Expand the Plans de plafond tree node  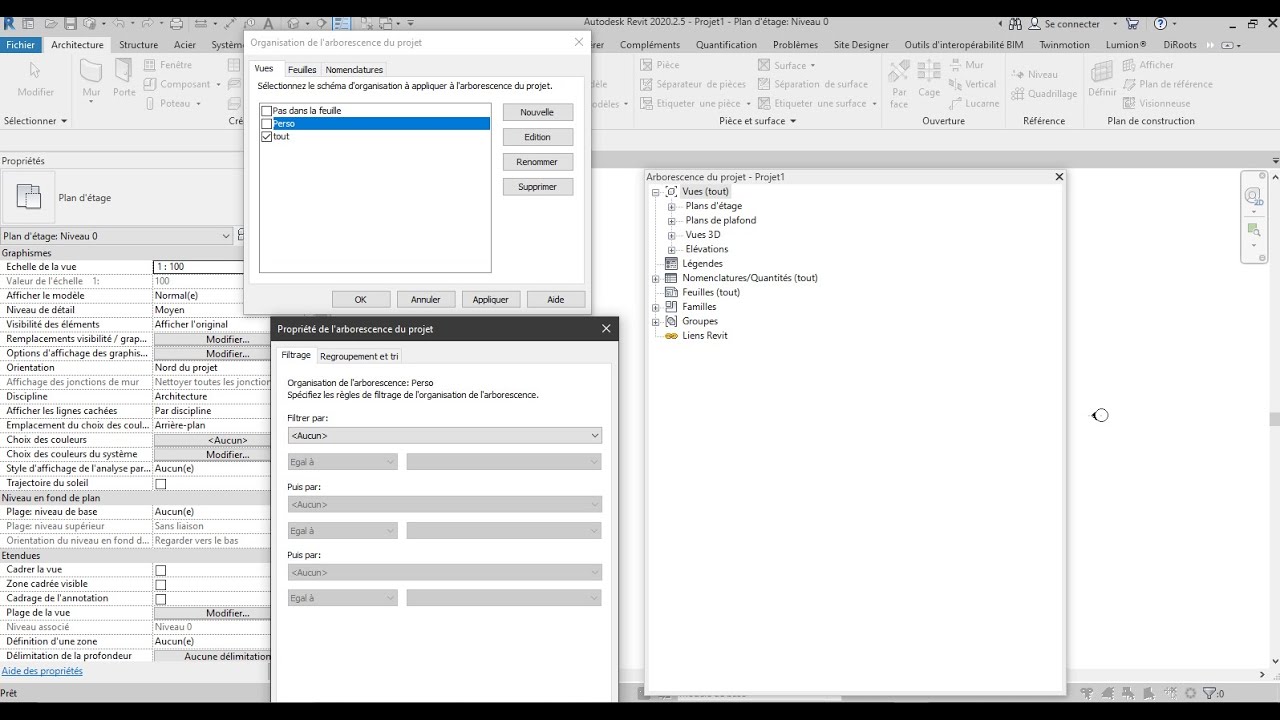click(672, 221)
